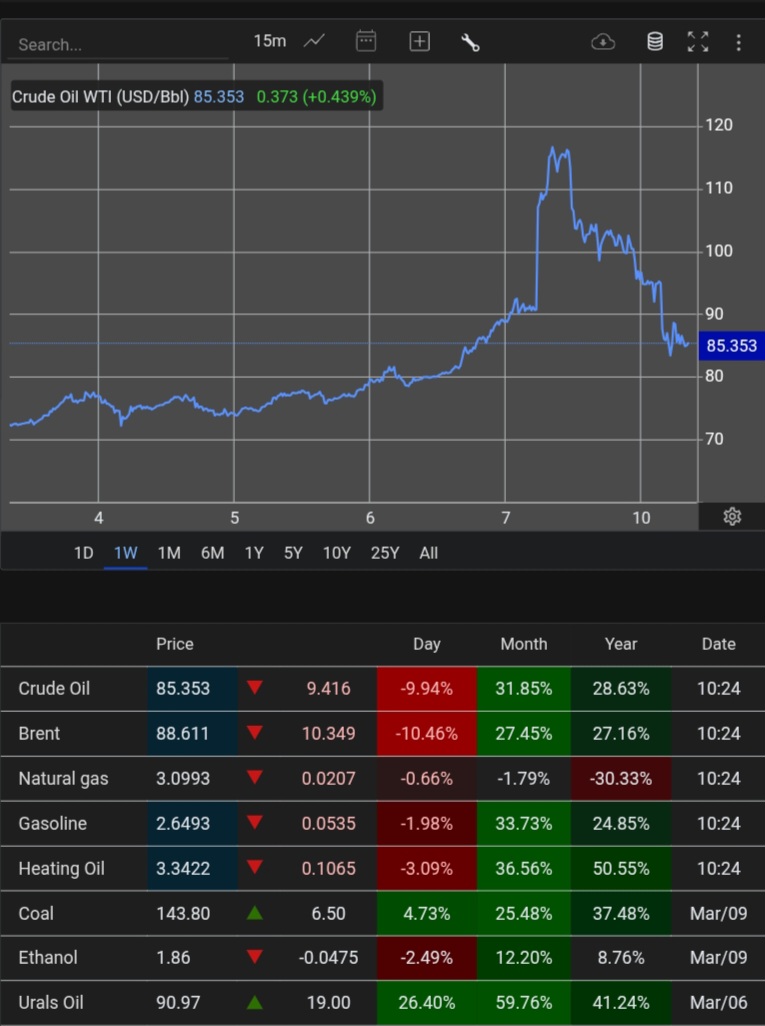Select the 5Y time range
765x1026 pixels.
293,554
